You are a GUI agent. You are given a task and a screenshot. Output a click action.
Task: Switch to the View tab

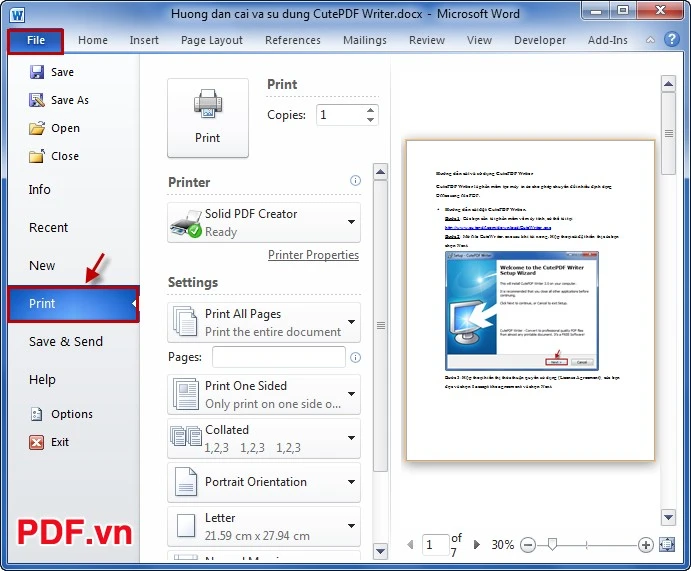click(x=479, y=40)
